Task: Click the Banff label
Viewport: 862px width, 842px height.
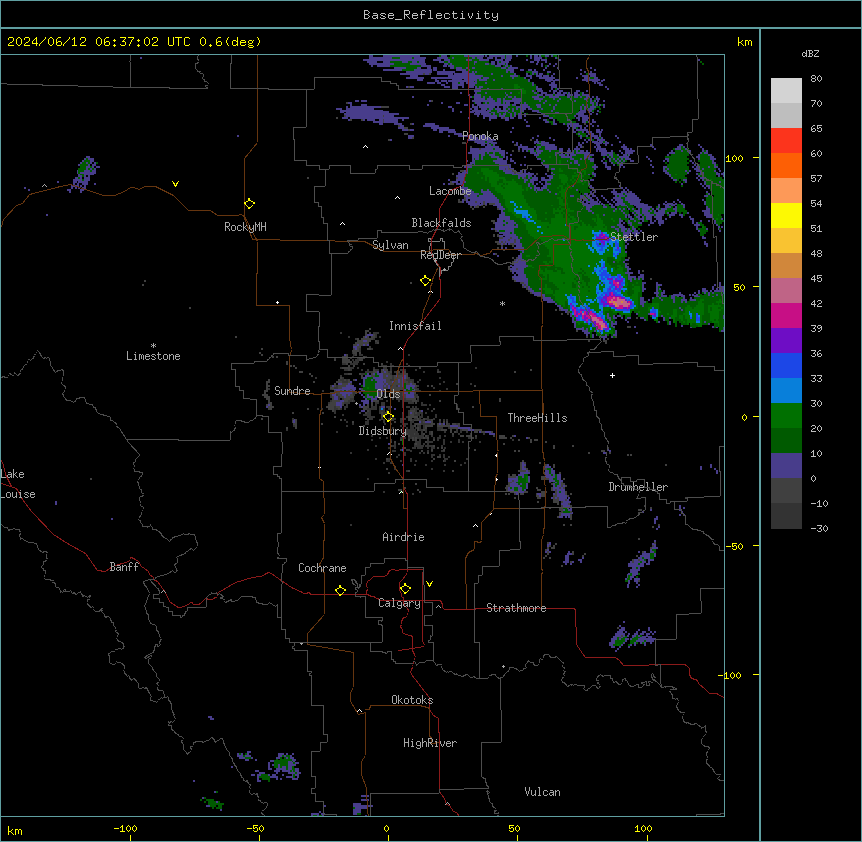Action: click(124, 567)
